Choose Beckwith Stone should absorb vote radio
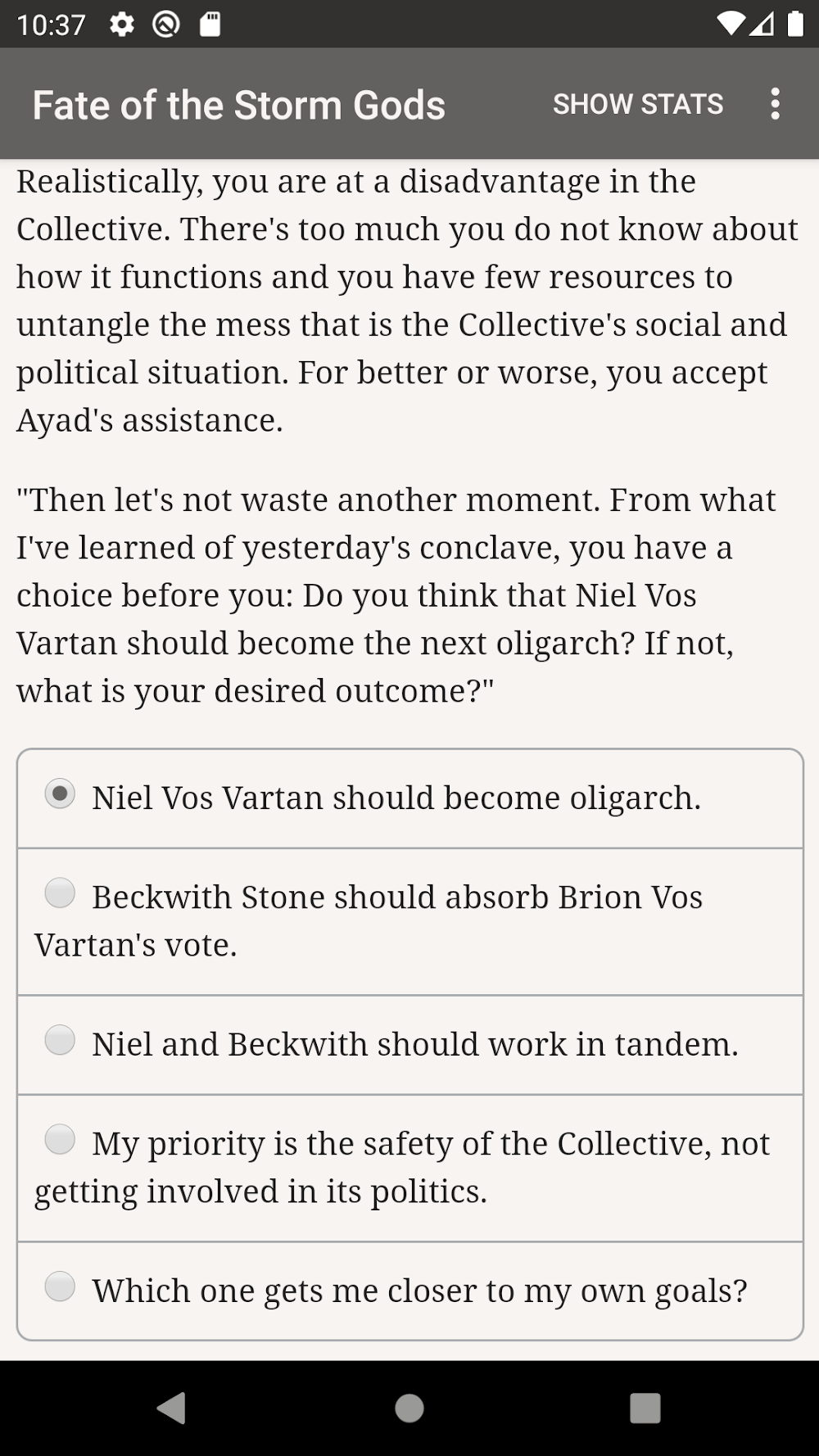 60,893
